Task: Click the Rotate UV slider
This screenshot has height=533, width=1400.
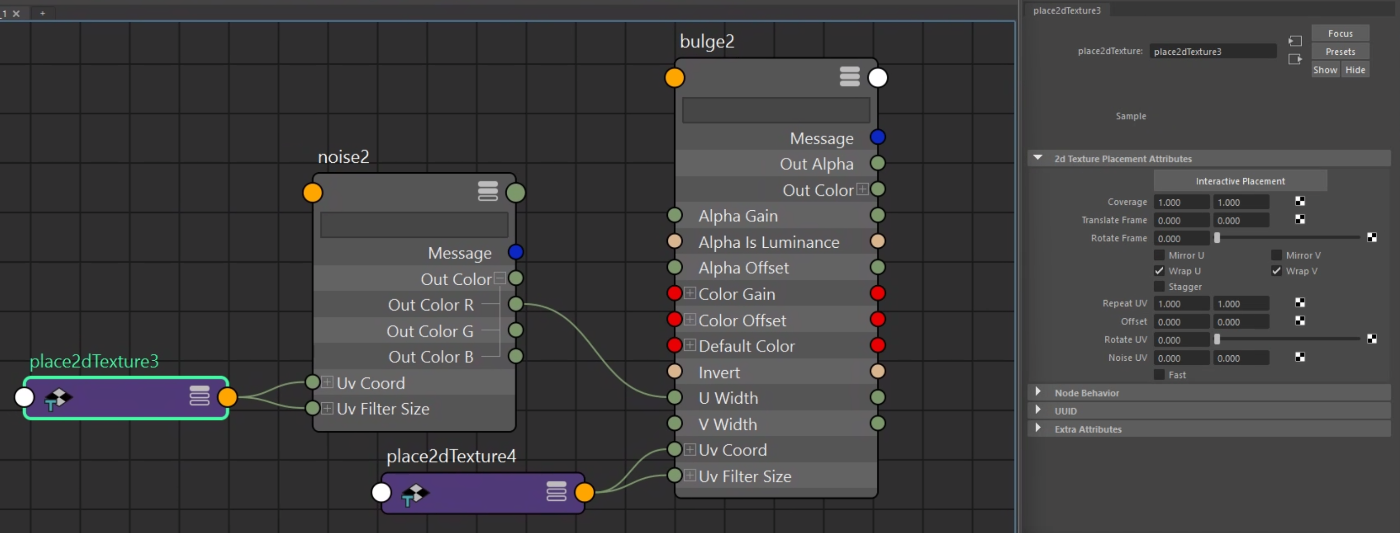Action: tap(1288, 340)
